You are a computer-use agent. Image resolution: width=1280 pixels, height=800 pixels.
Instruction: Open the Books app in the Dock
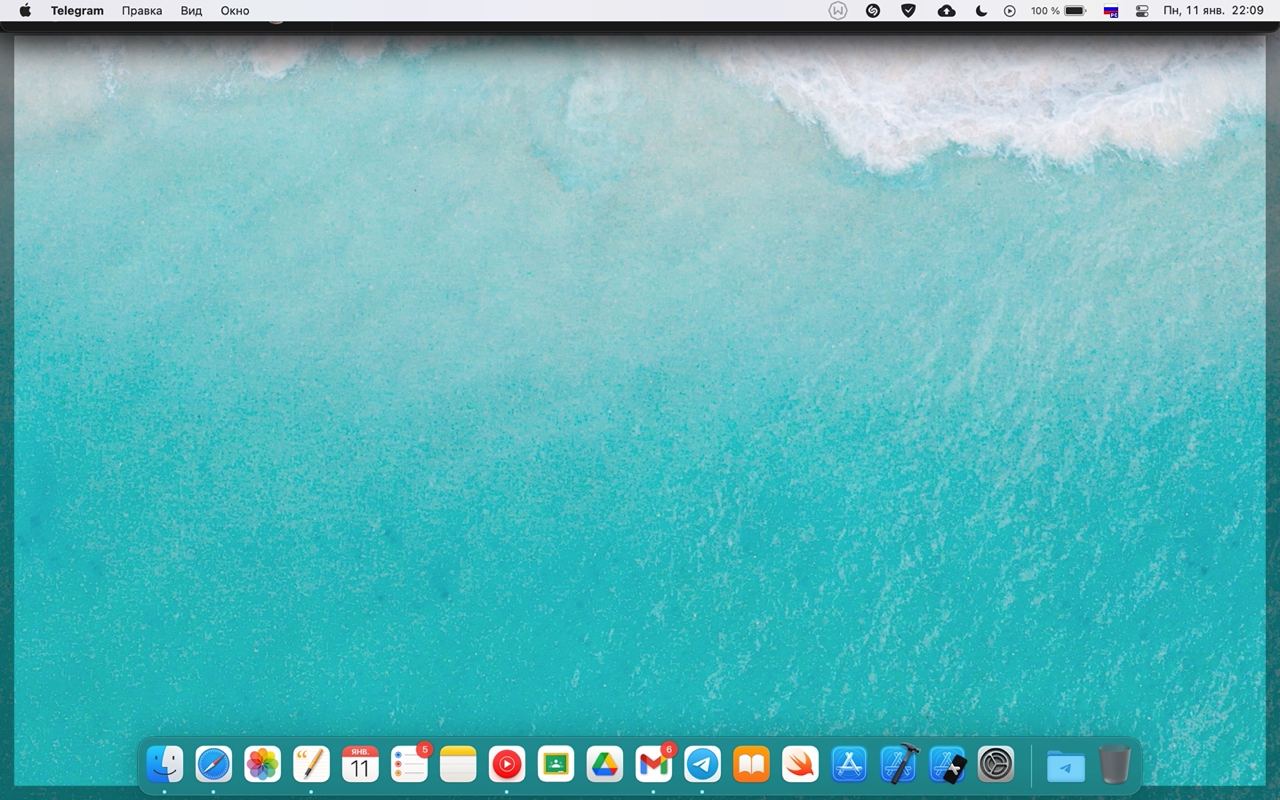(x=752, y=765)
